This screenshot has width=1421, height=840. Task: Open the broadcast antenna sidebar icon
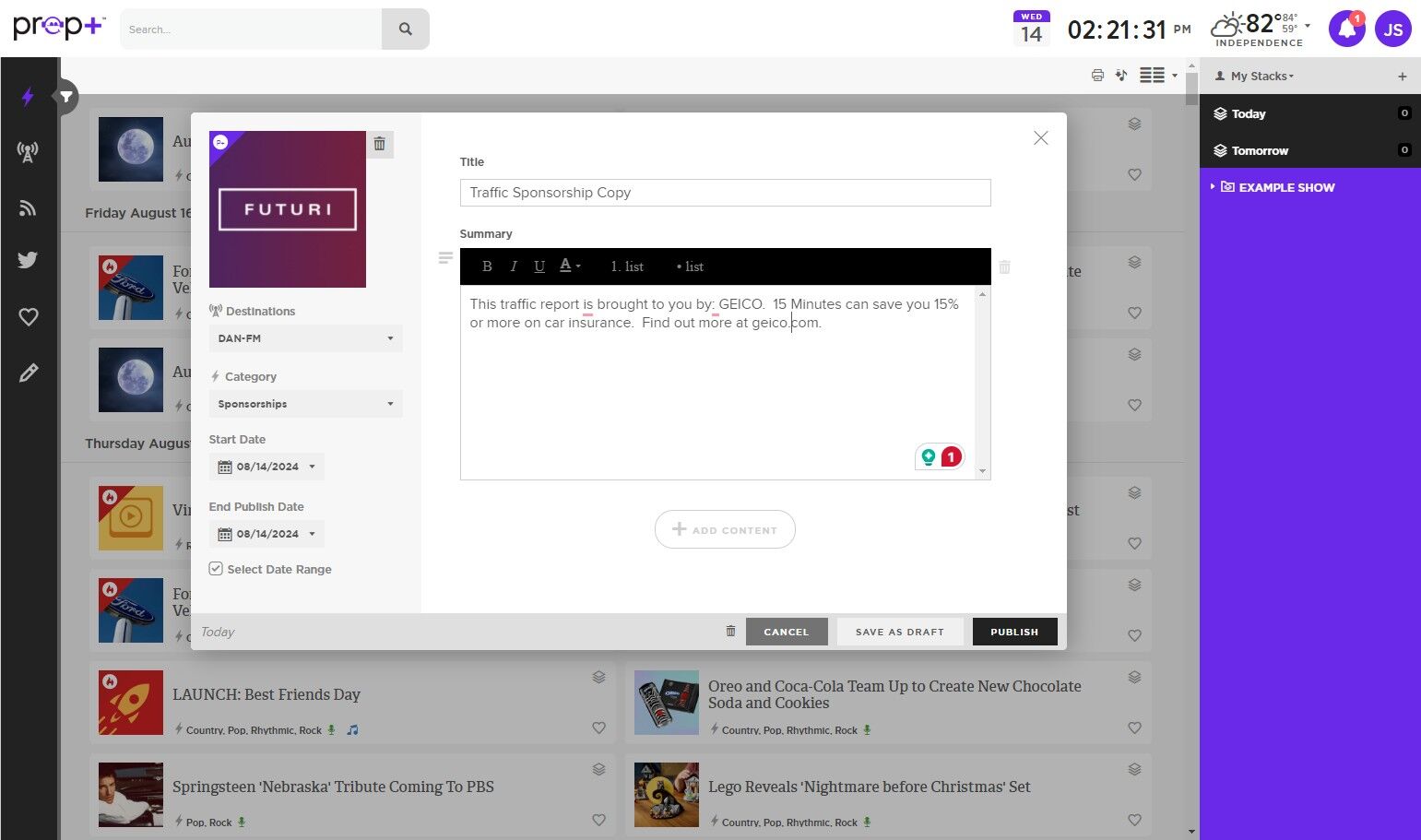[x=28, y=152]
